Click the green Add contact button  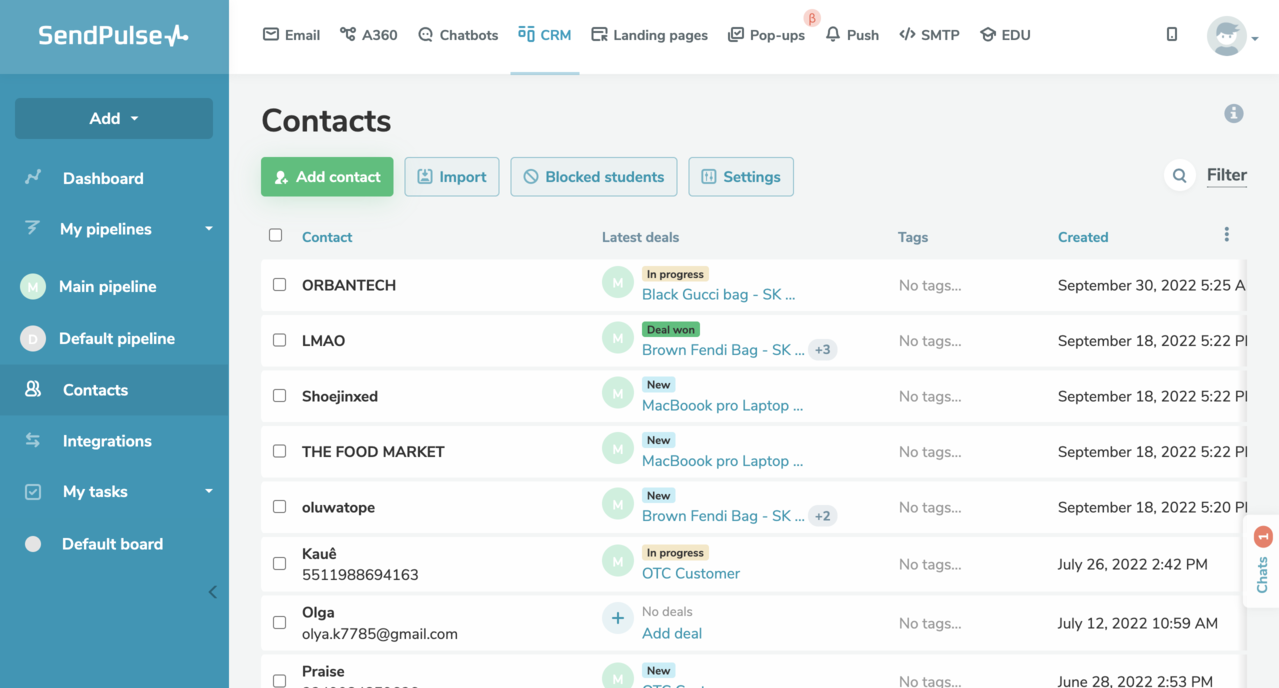coord(327,177)
